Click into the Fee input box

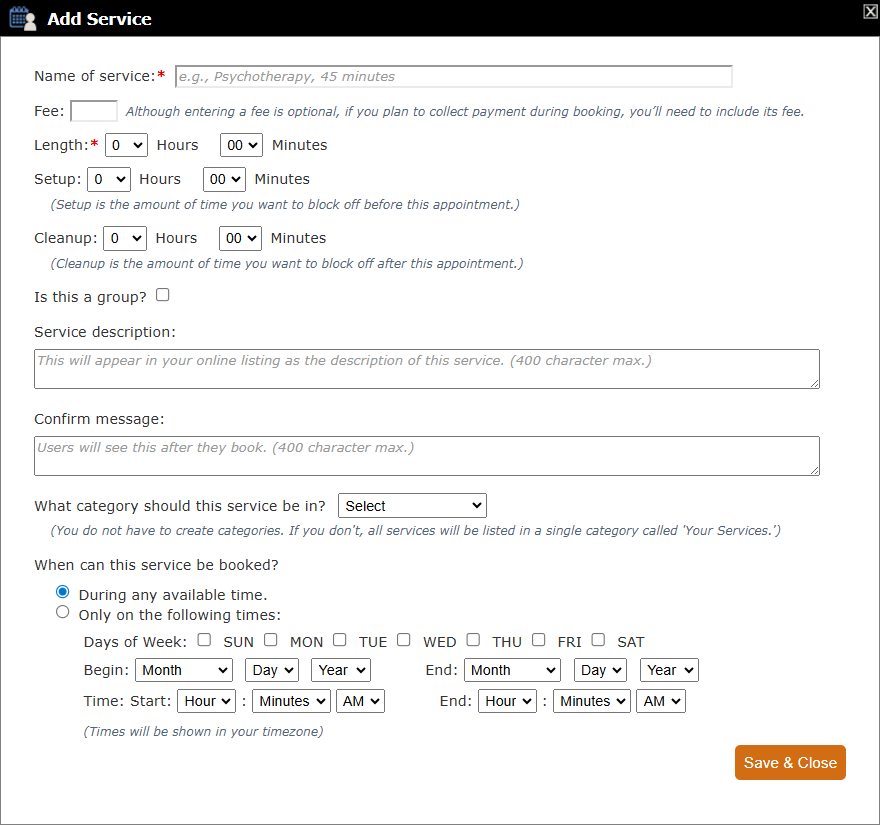click(94, 111)
